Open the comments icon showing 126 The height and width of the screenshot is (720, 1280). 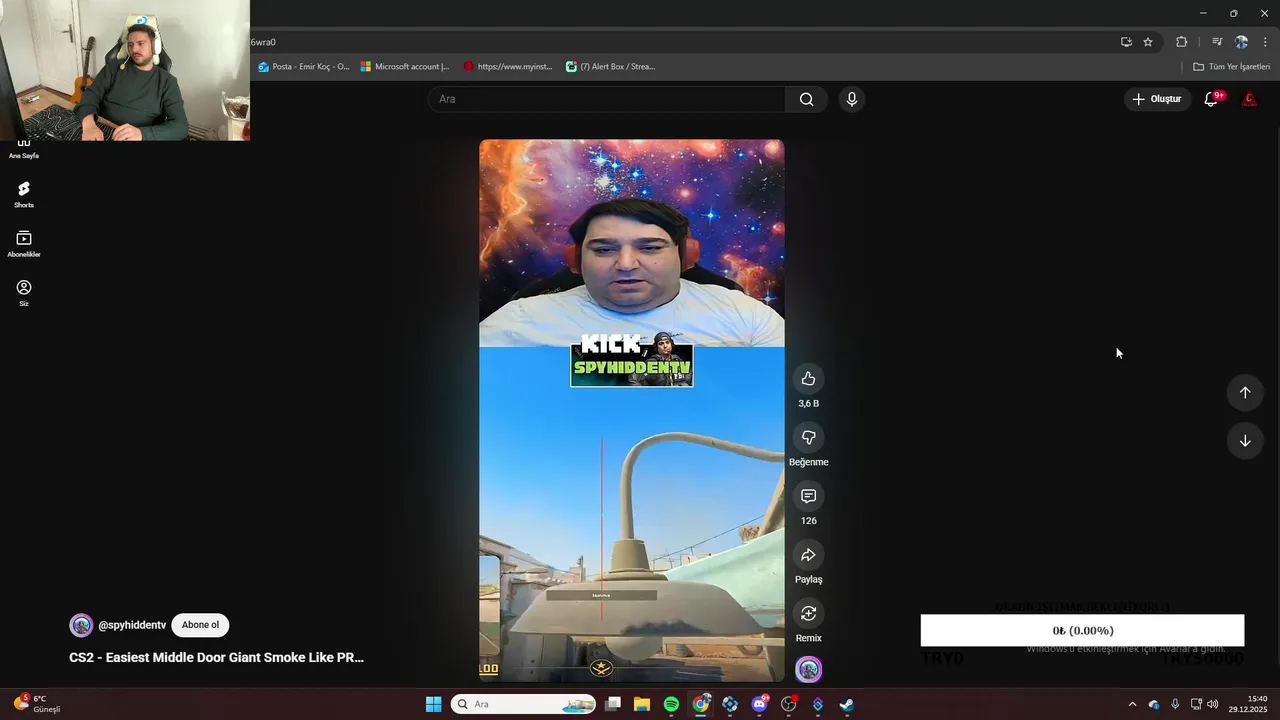pos(808,496)
